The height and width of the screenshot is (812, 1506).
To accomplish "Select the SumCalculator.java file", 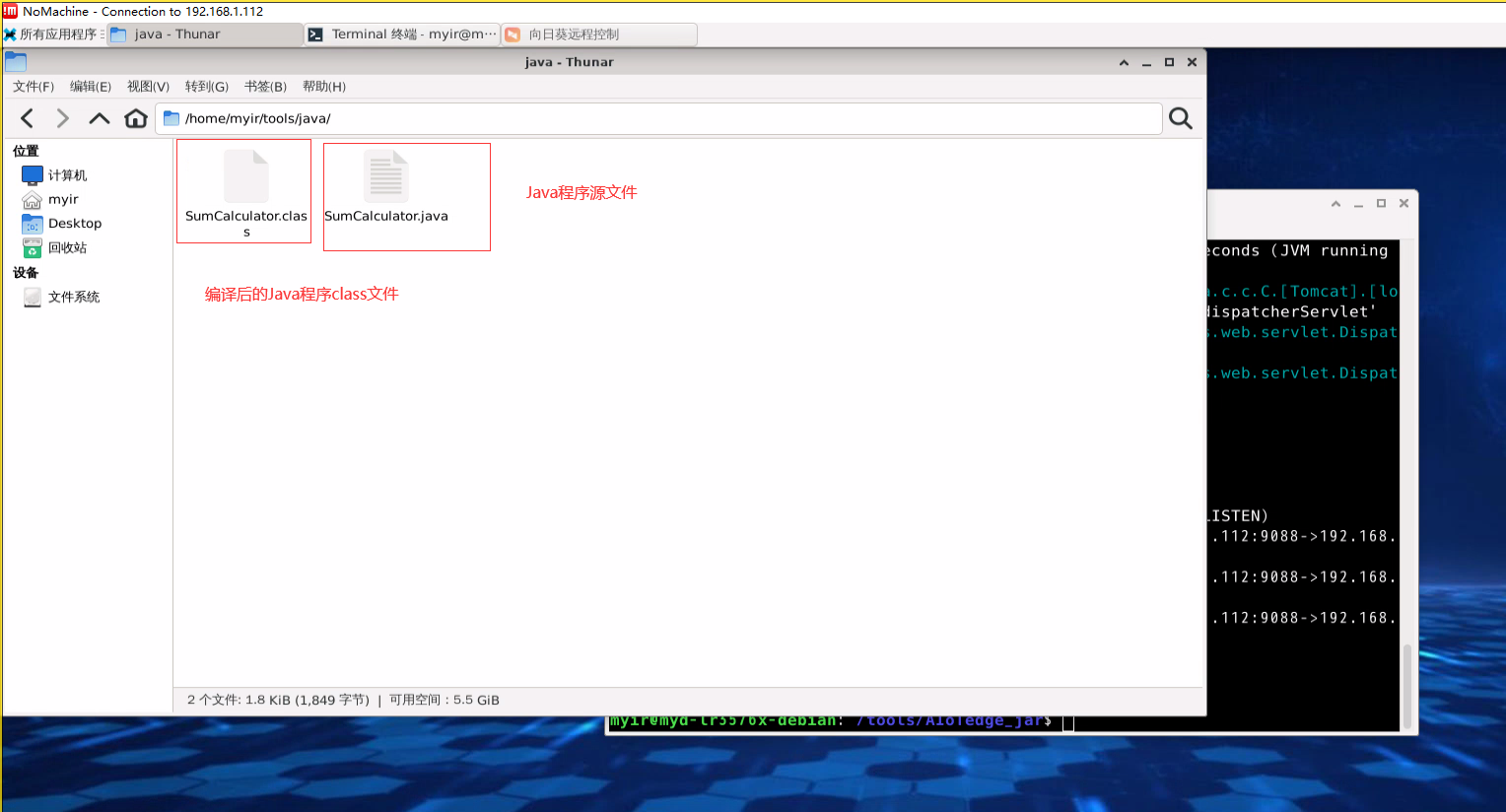I will 386,189.
